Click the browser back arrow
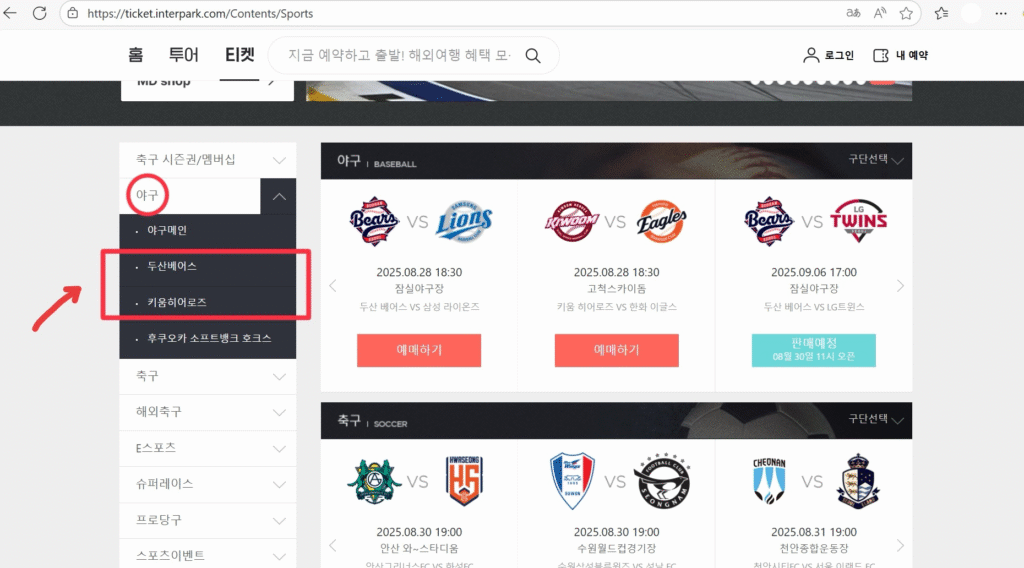 pos(11,13)
